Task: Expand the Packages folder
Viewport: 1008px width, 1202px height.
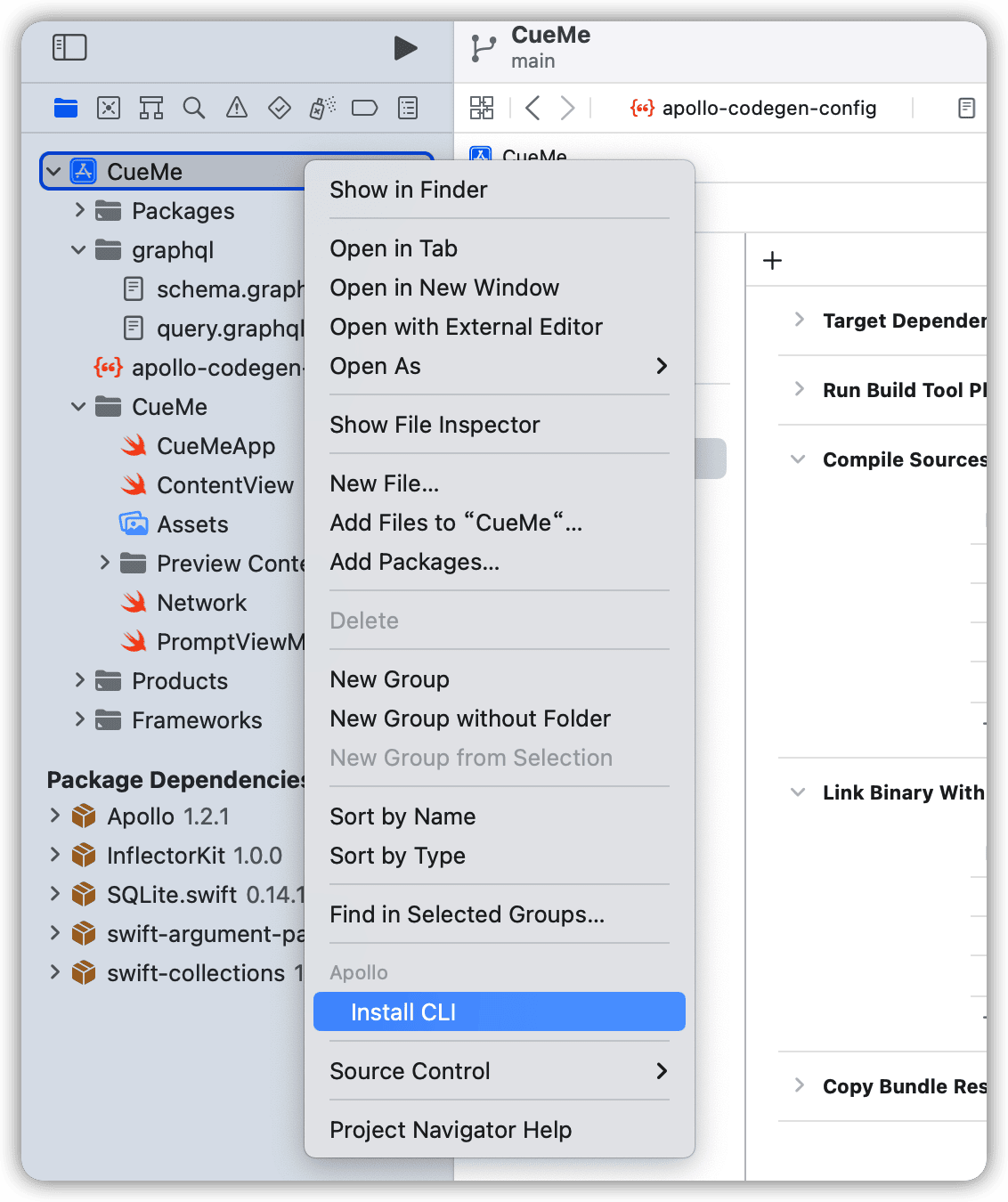Action: point(79,210)
